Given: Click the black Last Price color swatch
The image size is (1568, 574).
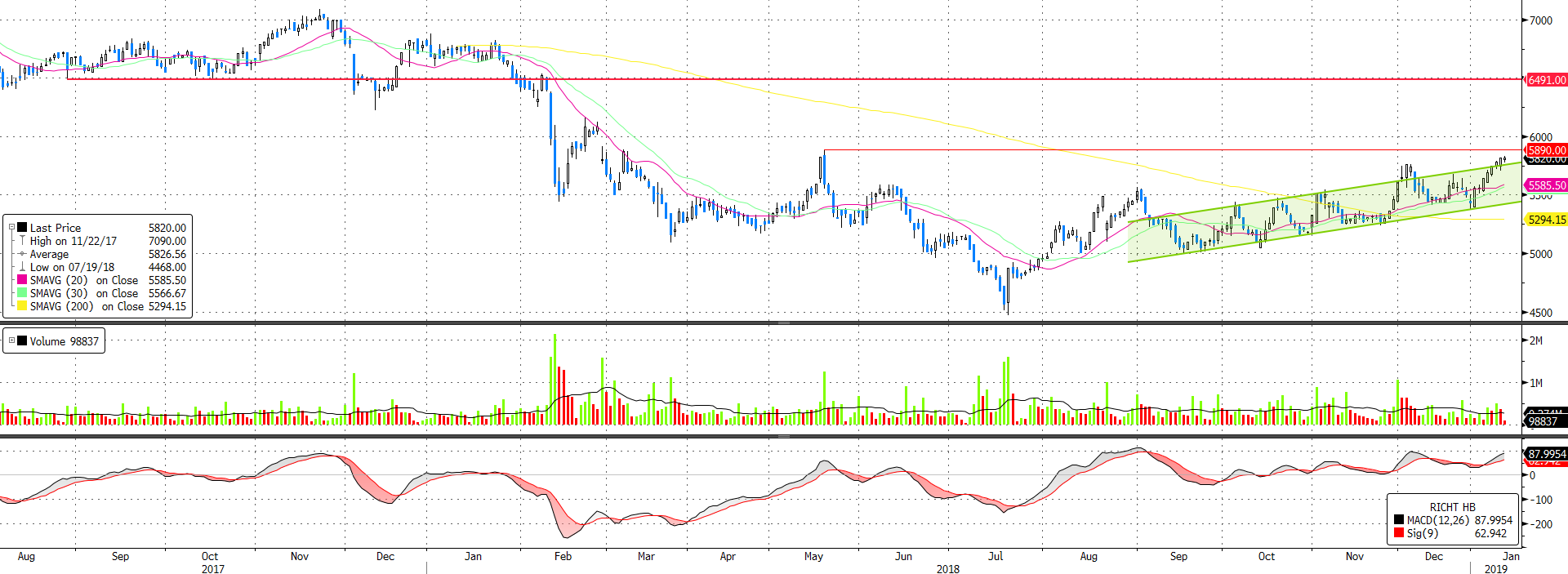Looking at the screenshot, I should tap(23, 228).
